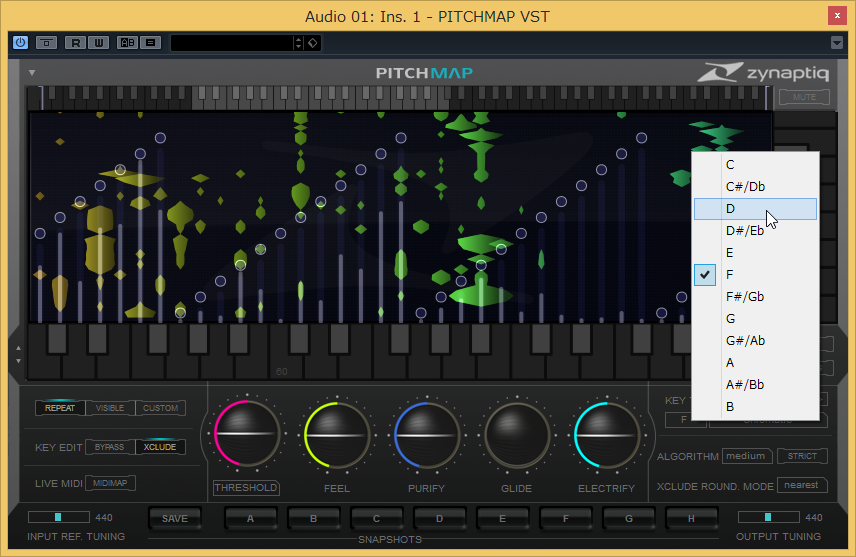Viewport: 856px width, 557px height.
Task: Click the top keyboard range overview strip
Action: click(400, 98)
